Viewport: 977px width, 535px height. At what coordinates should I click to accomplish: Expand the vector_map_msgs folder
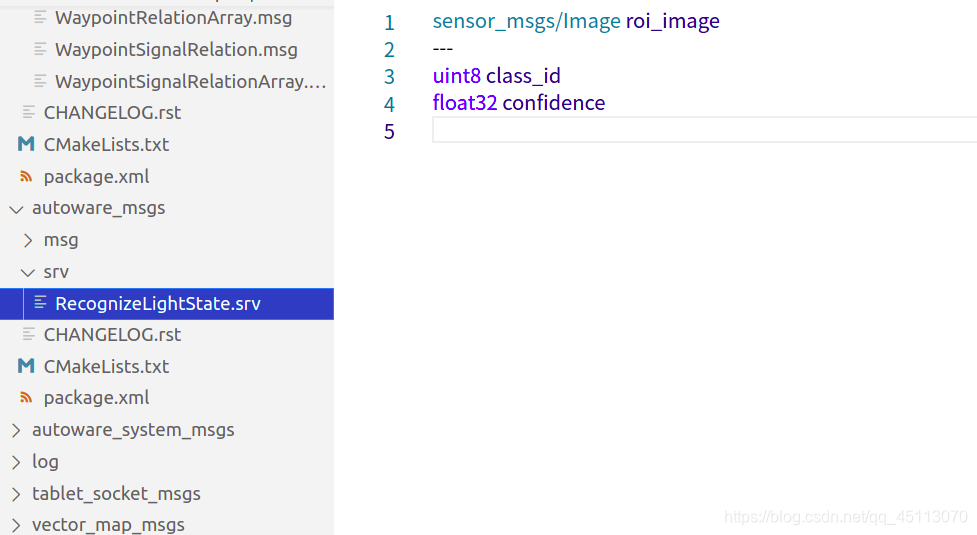[x=15, y=525]
